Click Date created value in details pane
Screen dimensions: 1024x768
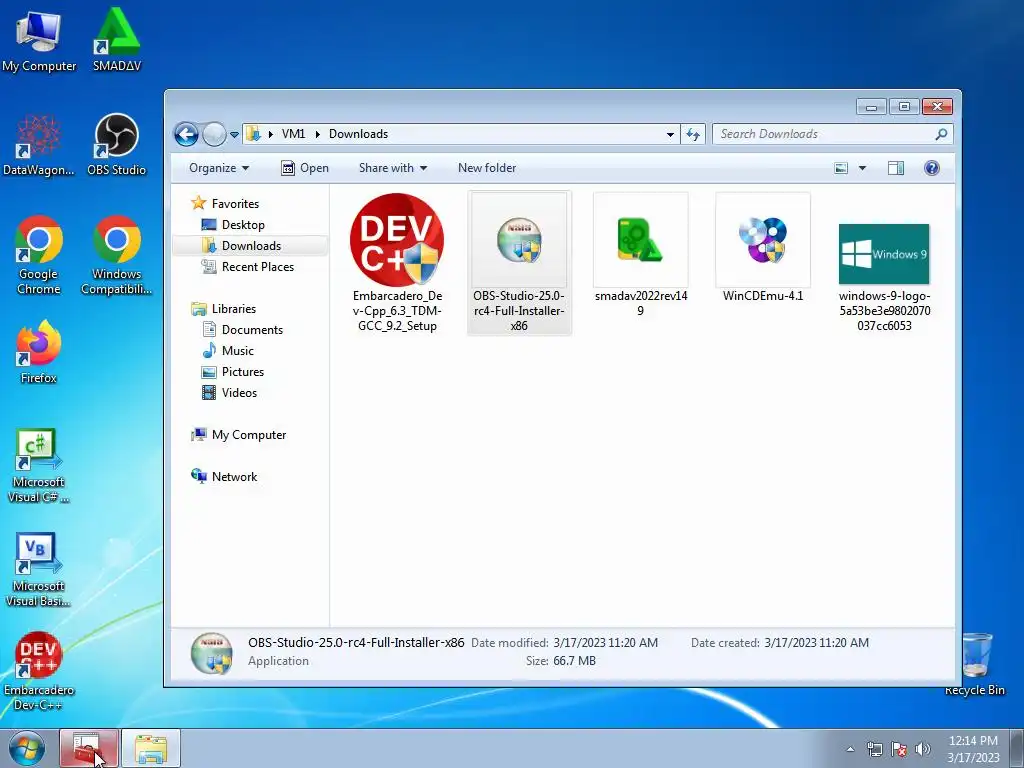pos(816,643)
